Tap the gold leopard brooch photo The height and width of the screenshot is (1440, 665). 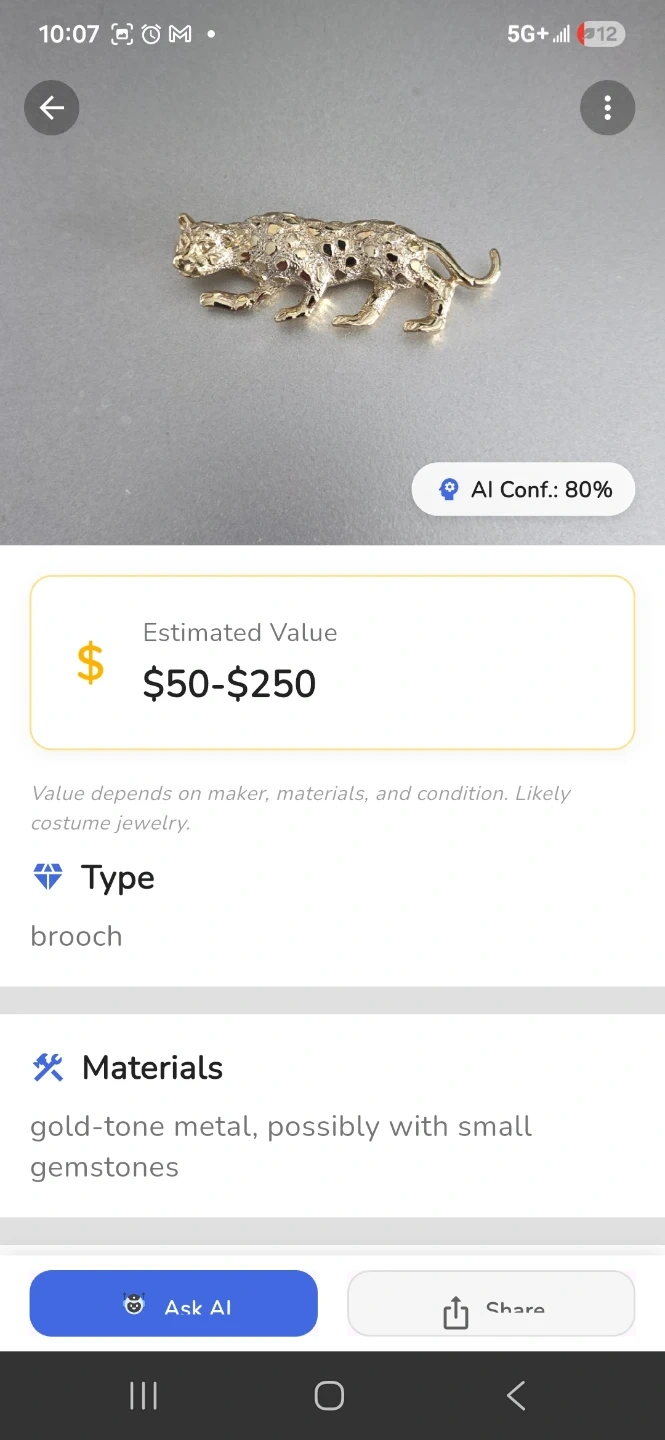335,270
